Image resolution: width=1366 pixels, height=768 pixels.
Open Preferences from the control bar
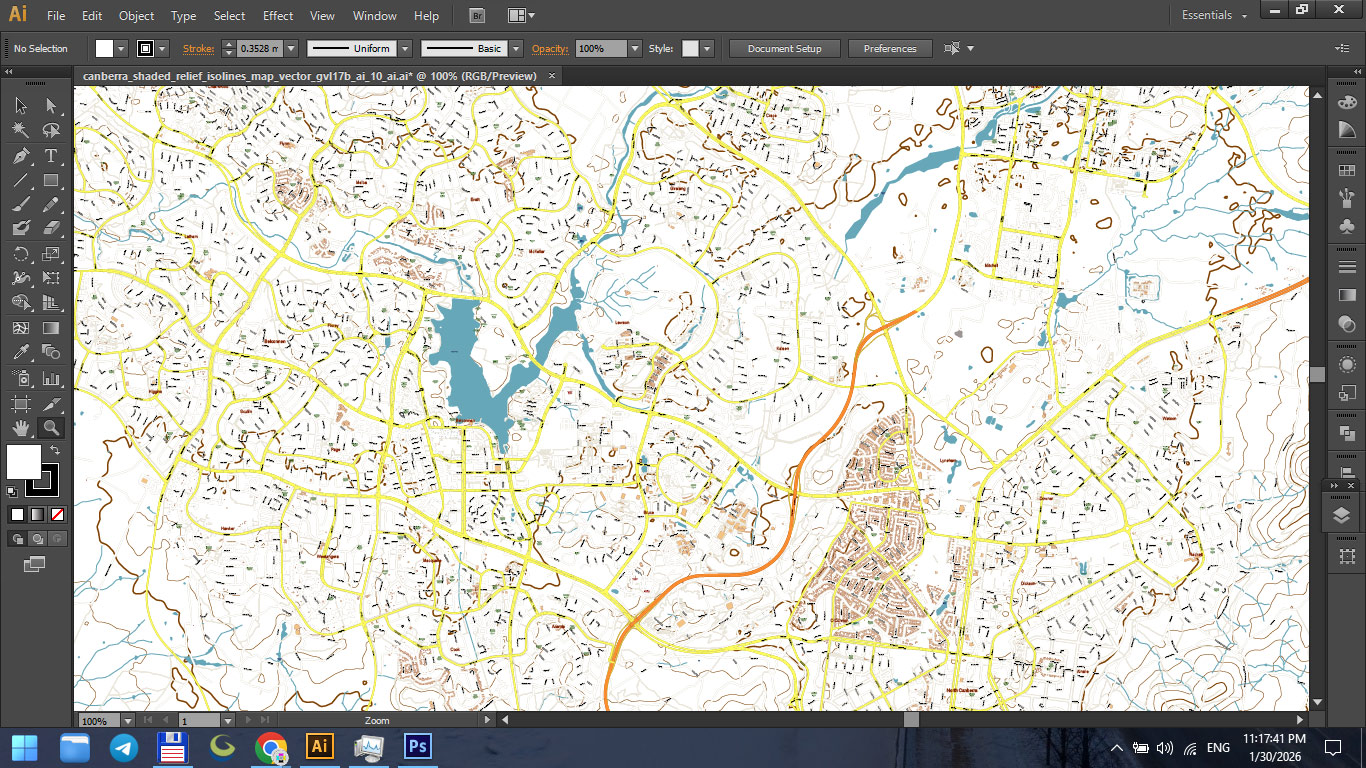click(889, 48)
